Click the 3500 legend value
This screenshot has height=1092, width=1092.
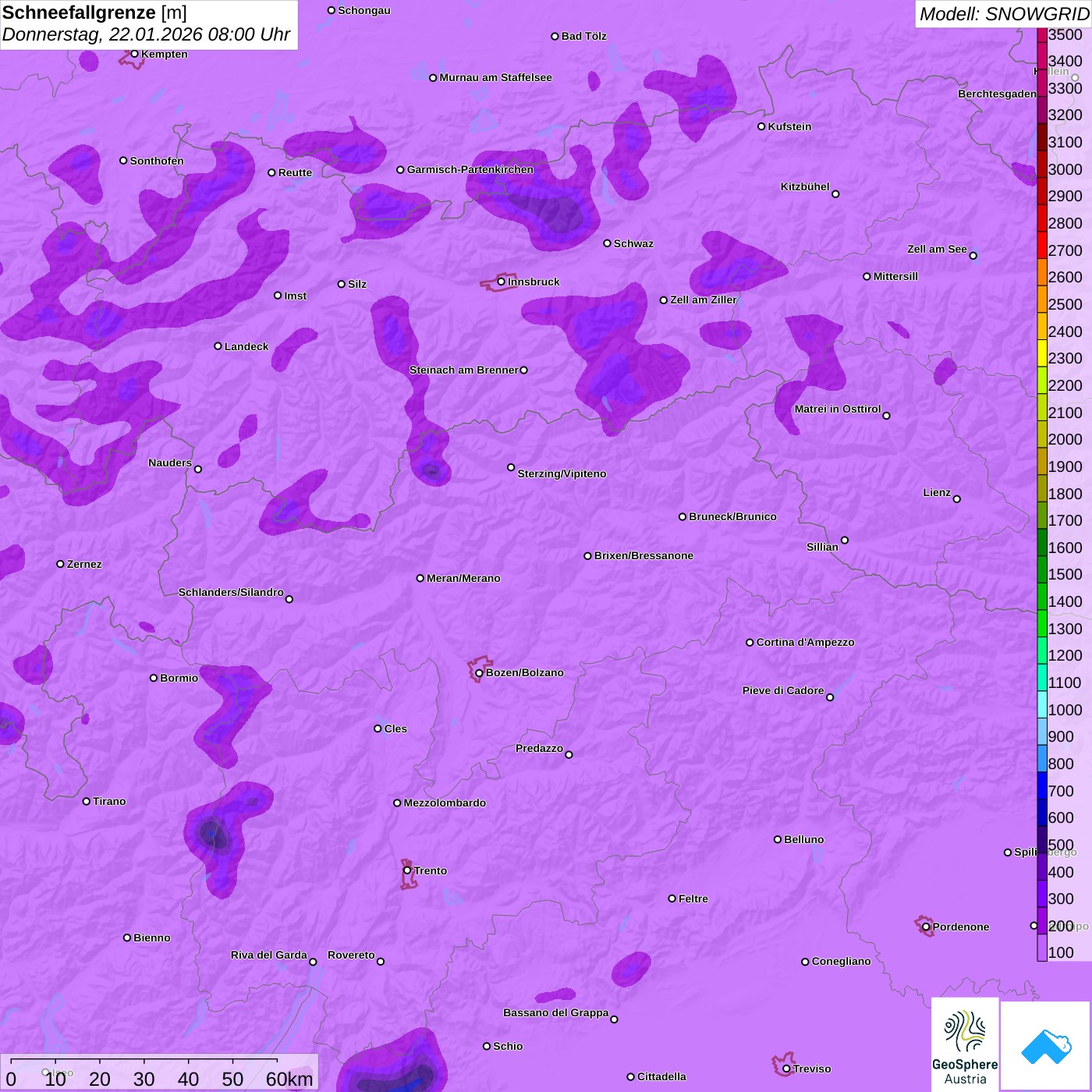click(x=1065, y=34)
